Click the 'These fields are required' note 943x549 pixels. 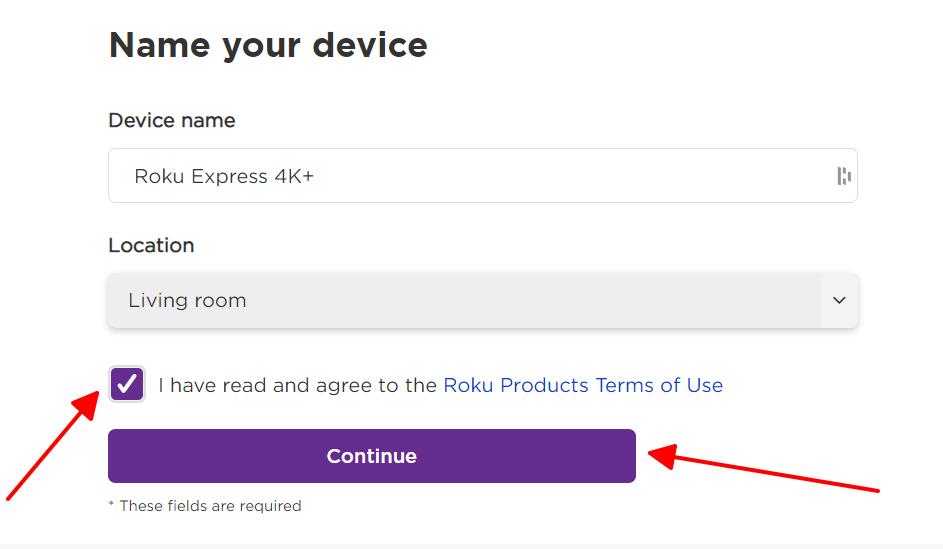point(204,506)
